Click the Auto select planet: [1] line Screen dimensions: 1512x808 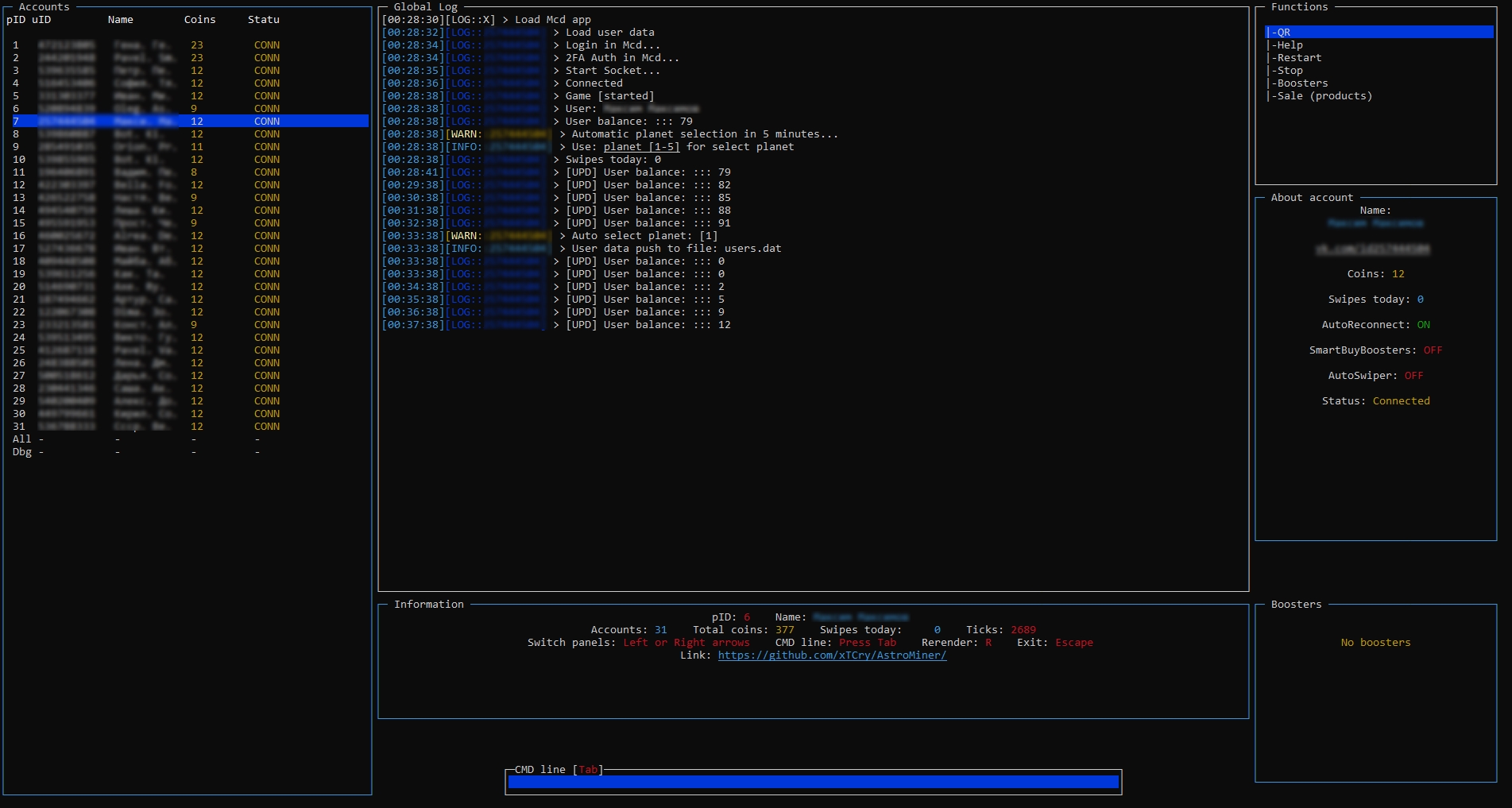(x=550, y=236)
